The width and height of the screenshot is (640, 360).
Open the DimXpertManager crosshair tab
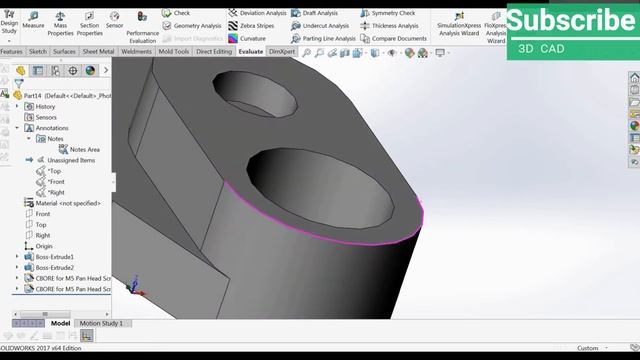click(73, 71)
